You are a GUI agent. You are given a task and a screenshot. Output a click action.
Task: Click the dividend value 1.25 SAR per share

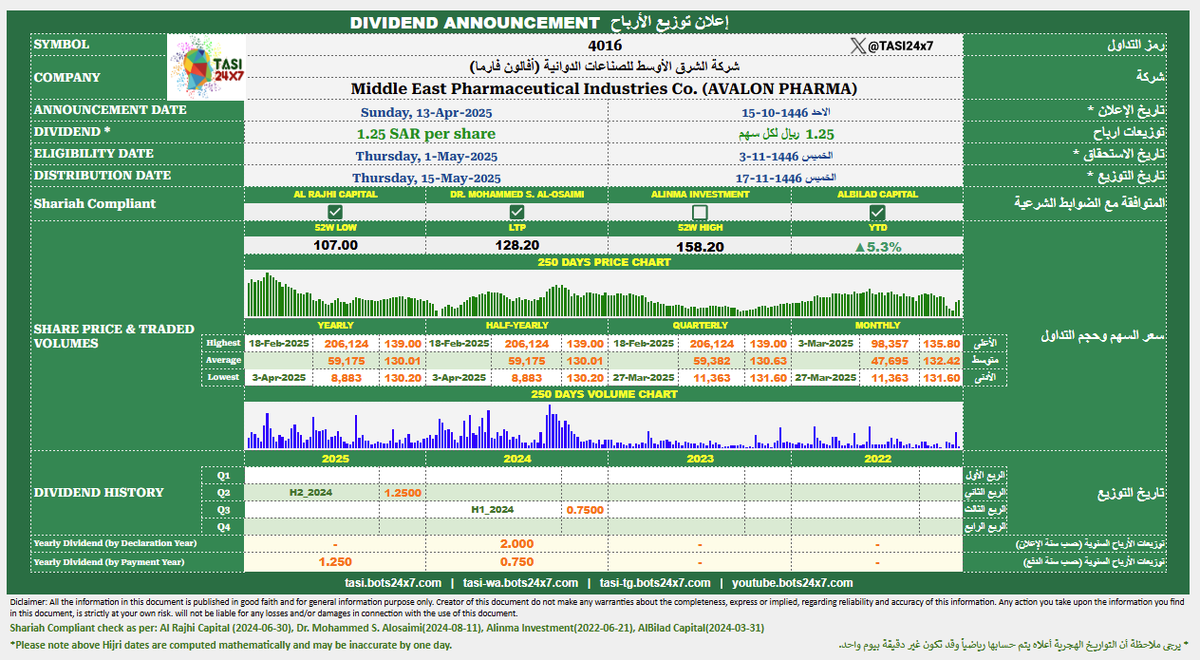coord(427,133)
